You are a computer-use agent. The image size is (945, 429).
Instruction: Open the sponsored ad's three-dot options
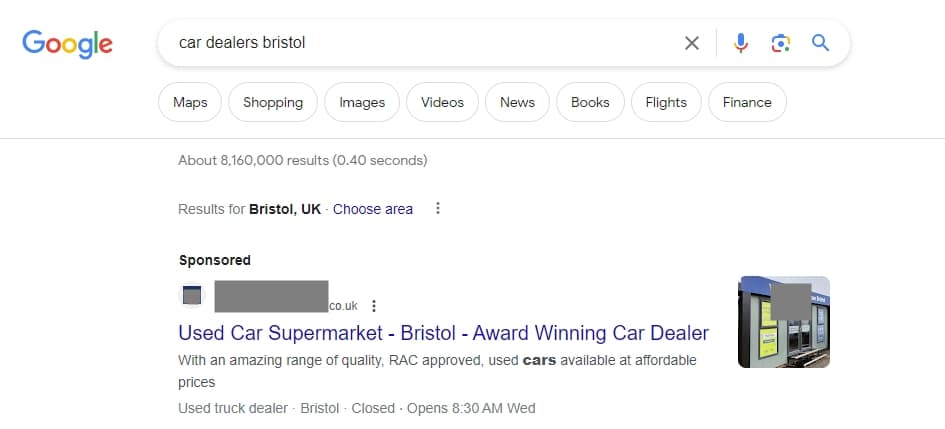[x=374, y=306]
